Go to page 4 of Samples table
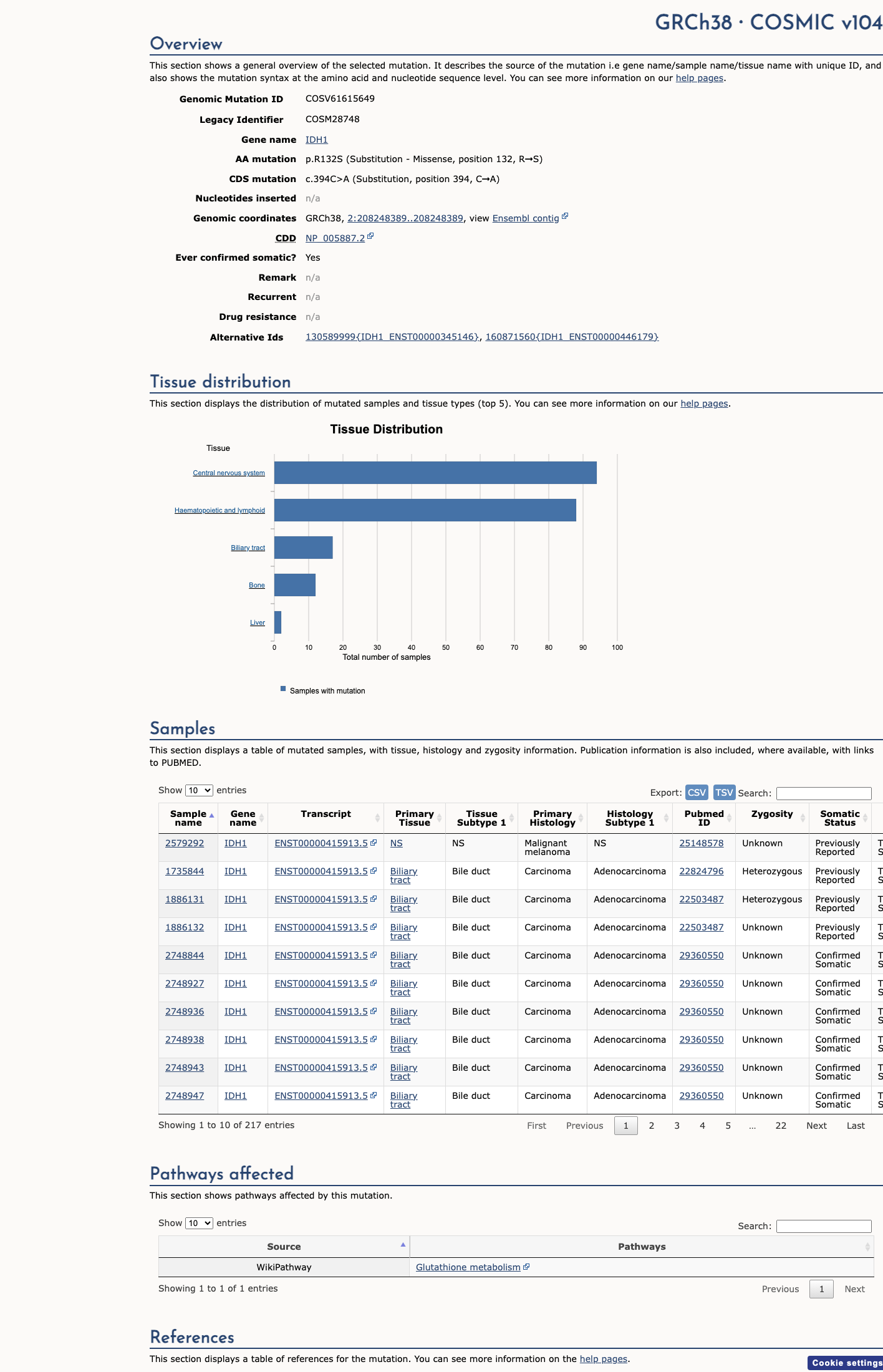Image resolution: width=883 pixels, height=1372 pixels. coord(703,1126)
